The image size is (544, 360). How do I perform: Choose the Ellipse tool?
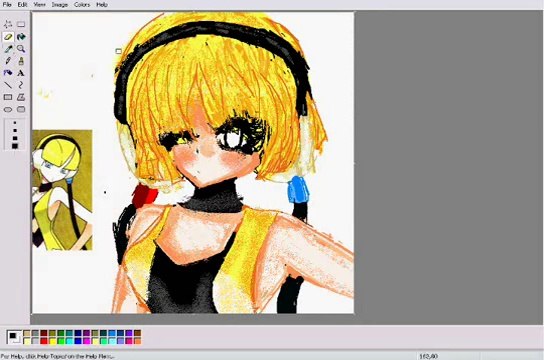8,110
